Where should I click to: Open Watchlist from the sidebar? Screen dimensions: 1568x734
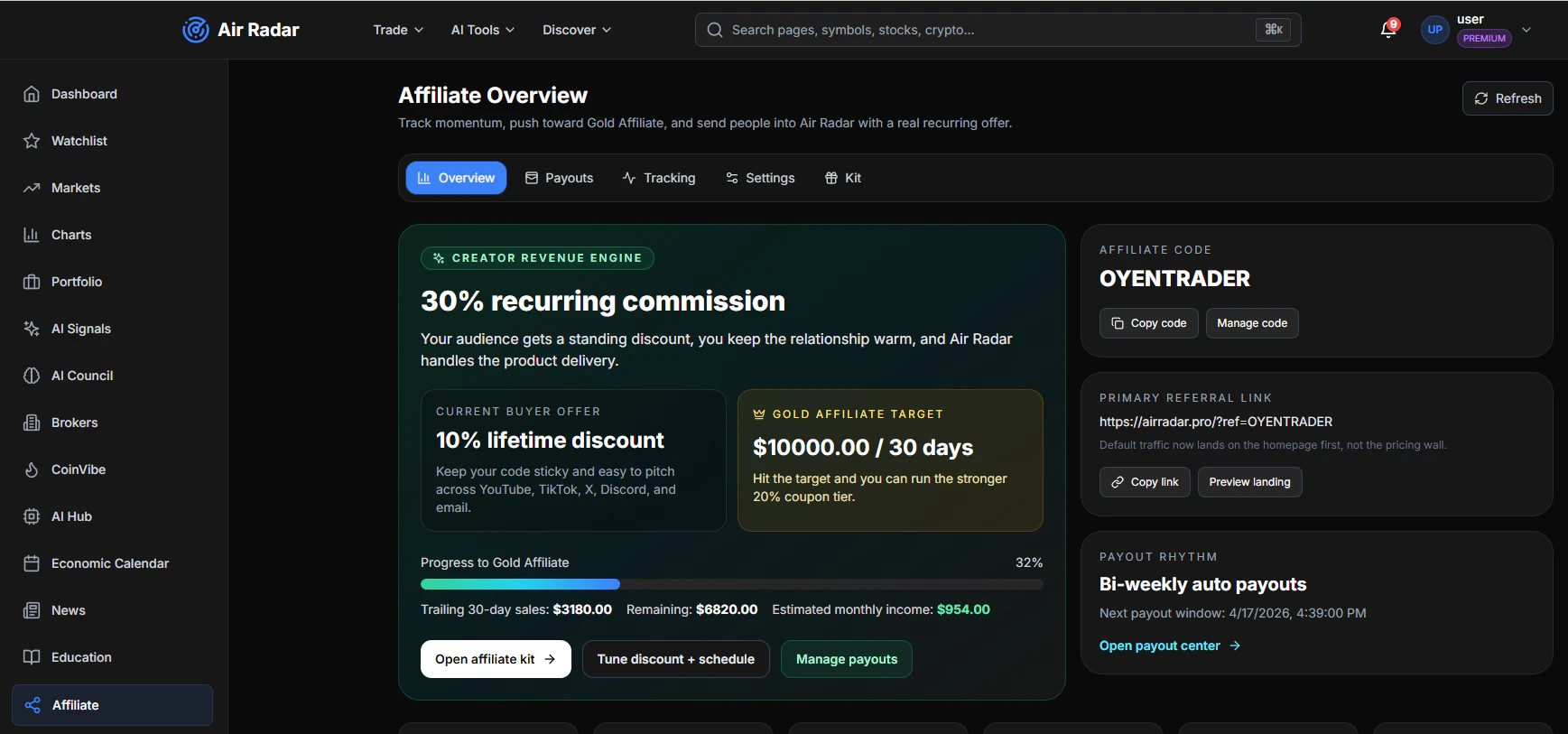point(113,141)
